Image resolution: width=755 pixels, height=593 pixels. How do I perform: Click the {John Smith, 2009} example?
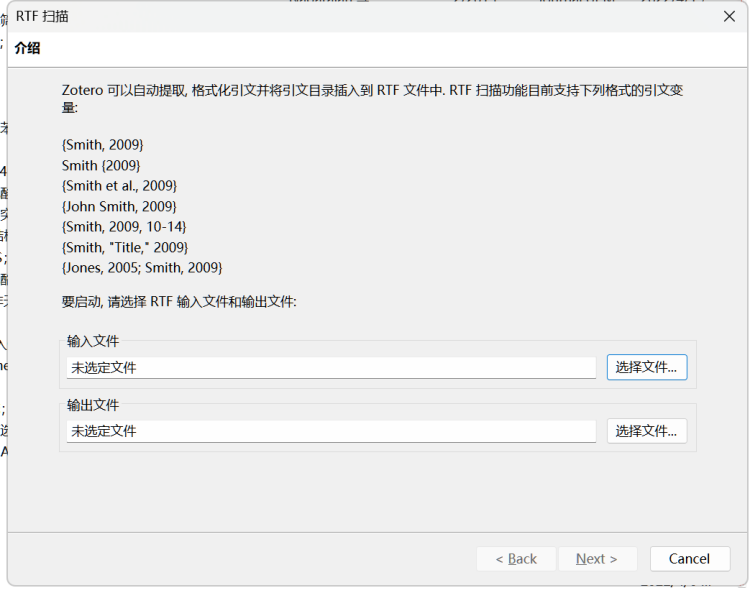click(120, 207)
